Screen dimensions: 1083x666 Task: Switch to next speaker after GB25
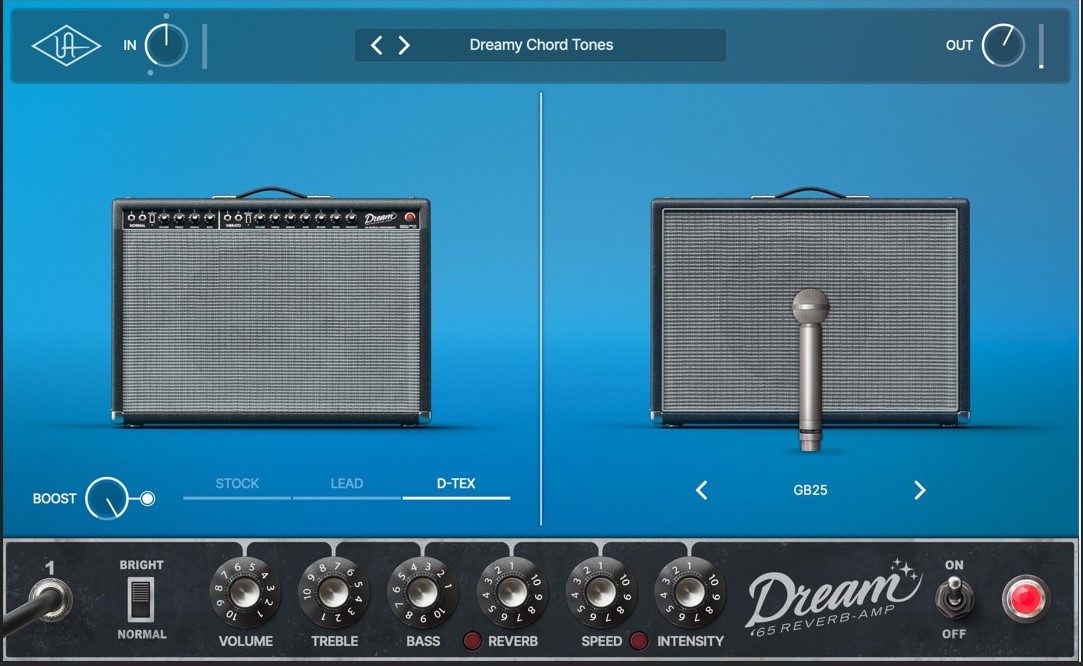[x=919, y=491]
